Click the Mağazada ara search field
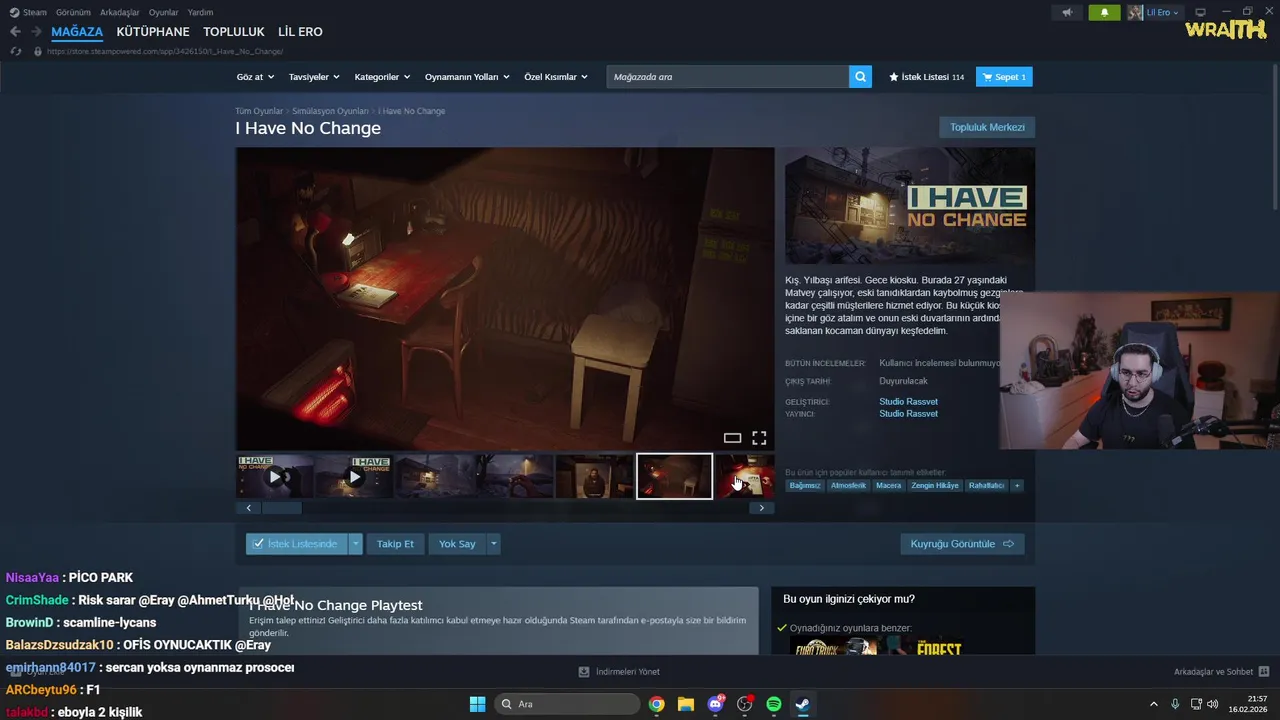Image resolution: width=1280 pixels, height=720 pixels. click(x=728, y=77)
